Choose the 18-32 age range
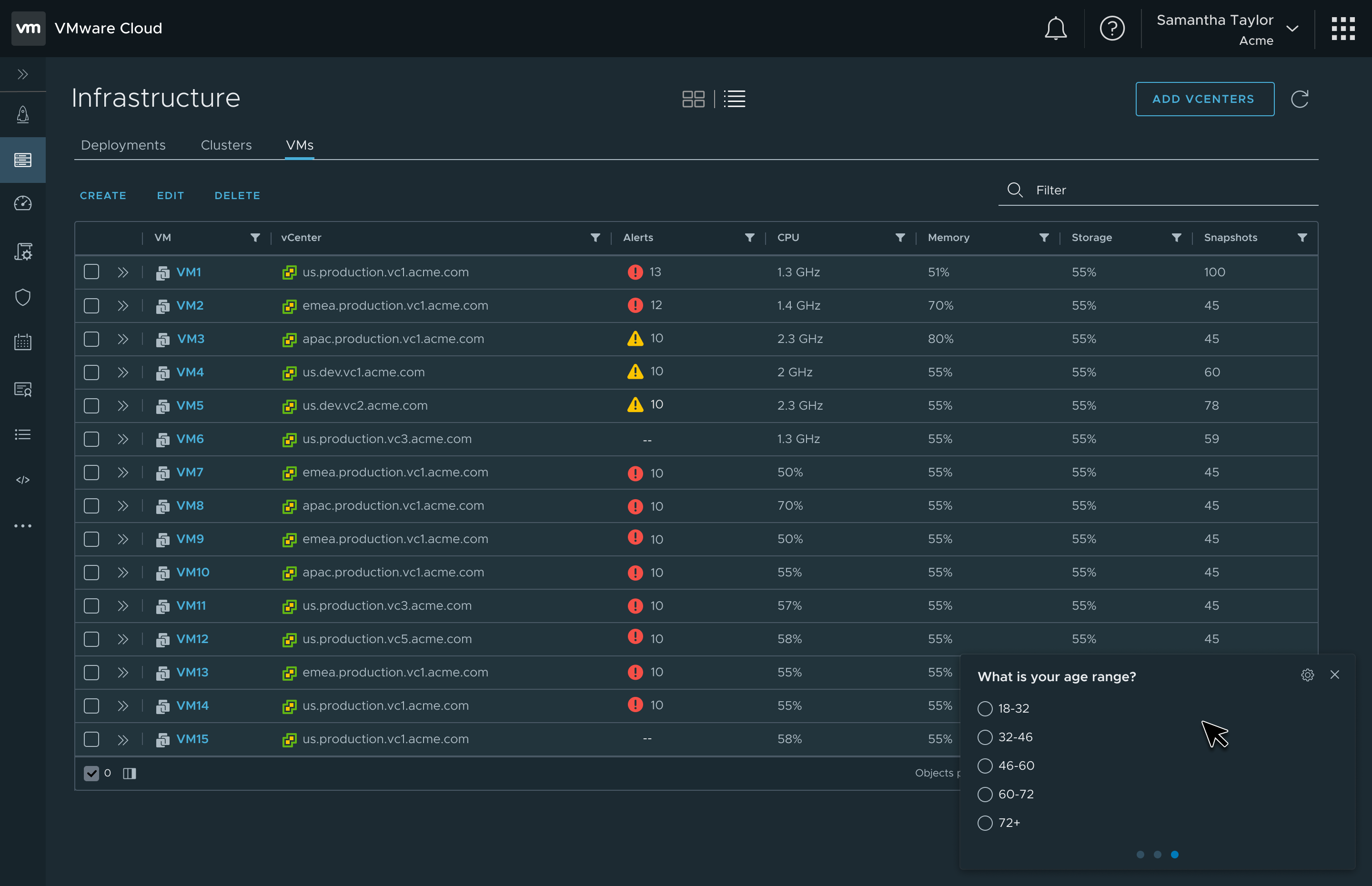1372x886 pixels. click(x=985, y=709)
